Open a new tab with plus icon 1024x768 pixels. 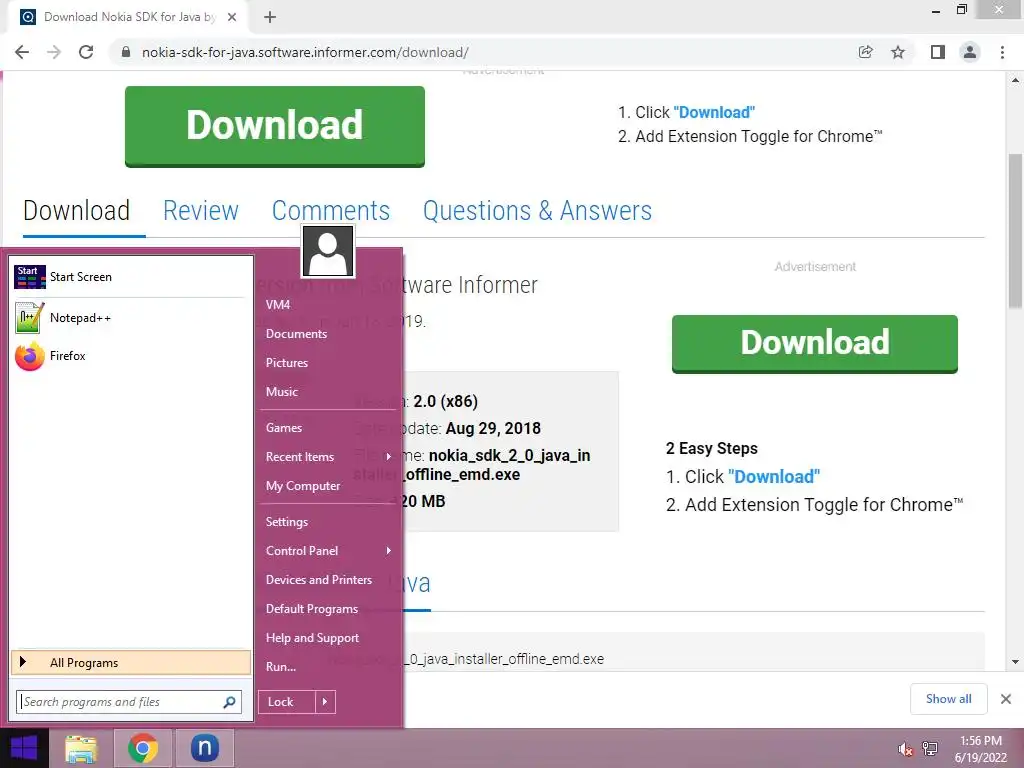pos(270,17)
